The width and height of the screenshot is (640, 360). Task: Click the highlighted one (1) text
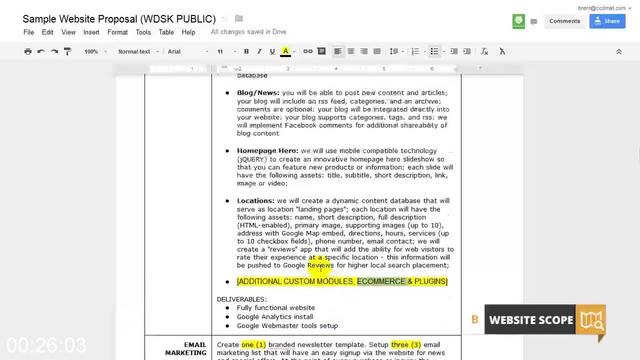coord(253,345)
